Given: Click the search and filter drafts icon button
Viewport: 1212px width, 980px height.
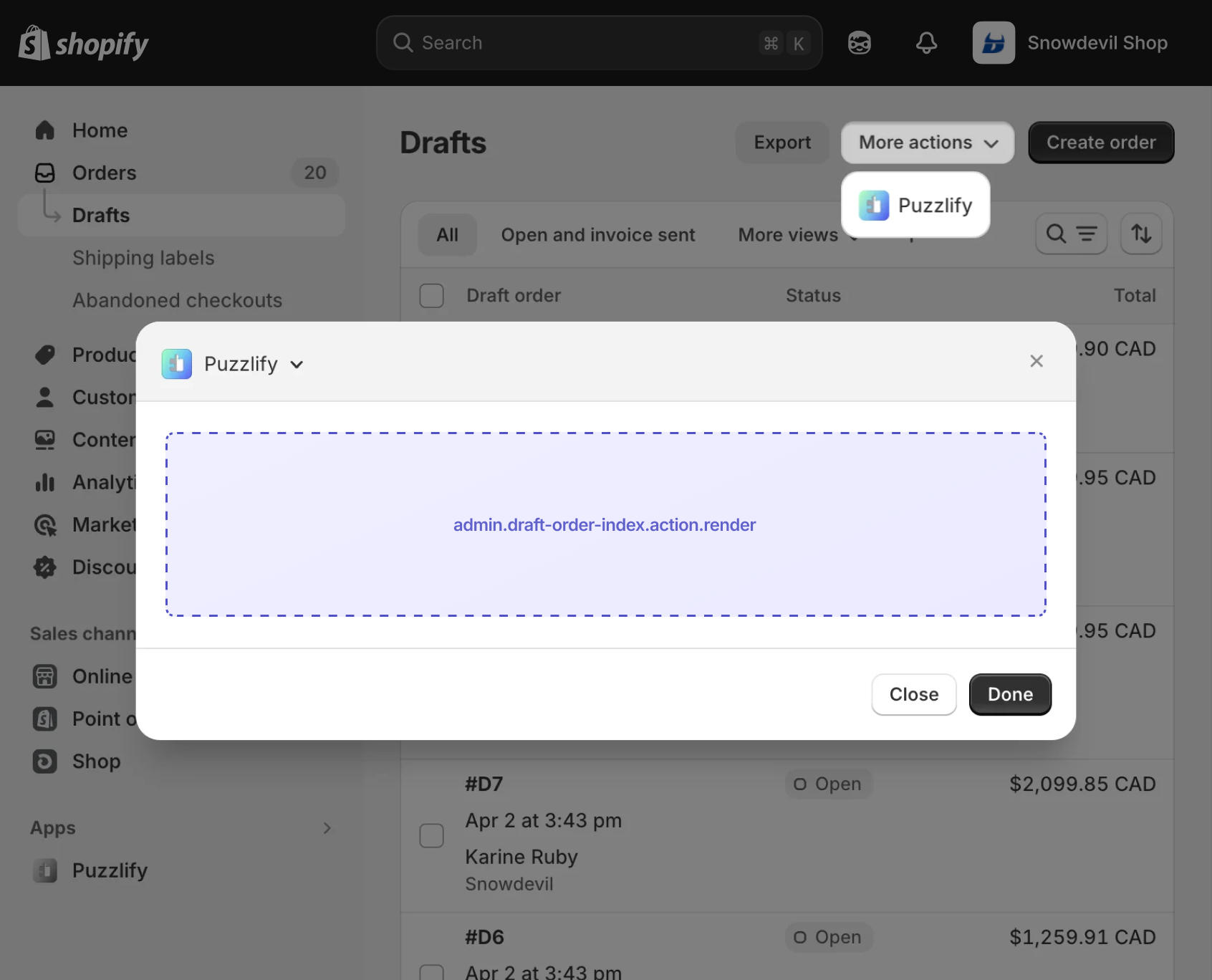Looking at the screenshot, I should (x=1071, y=234).
